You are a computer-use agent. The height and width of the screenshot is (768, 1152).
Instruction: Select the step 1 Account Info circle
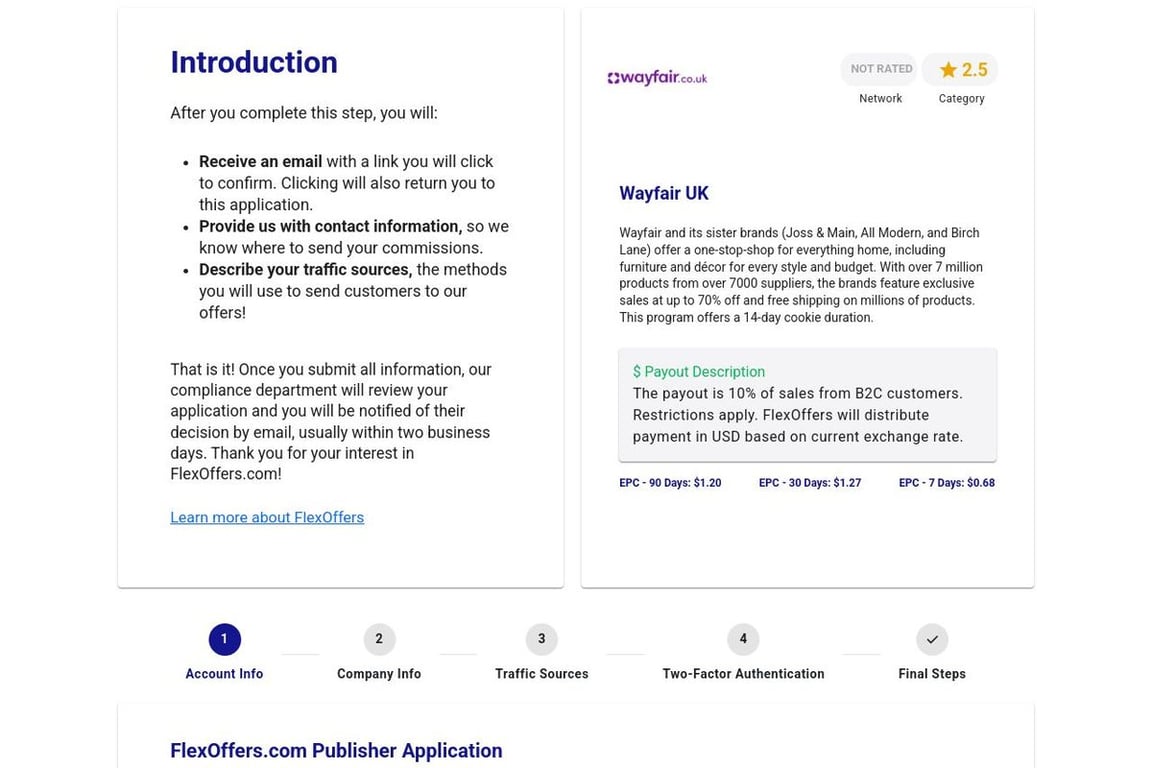[x=224, y=639]
